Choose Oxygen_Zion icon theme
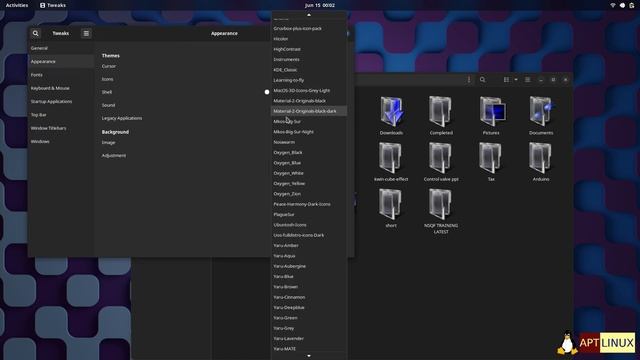Screen dimensions: 640x360 309,194
